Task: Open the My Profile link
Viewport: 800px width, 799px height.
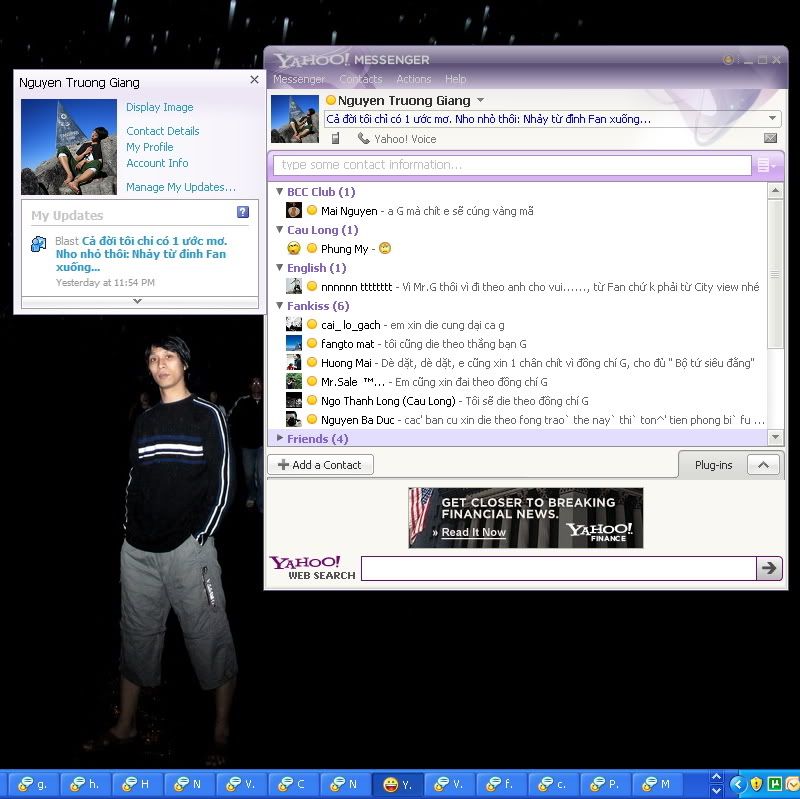Action: 150,147
